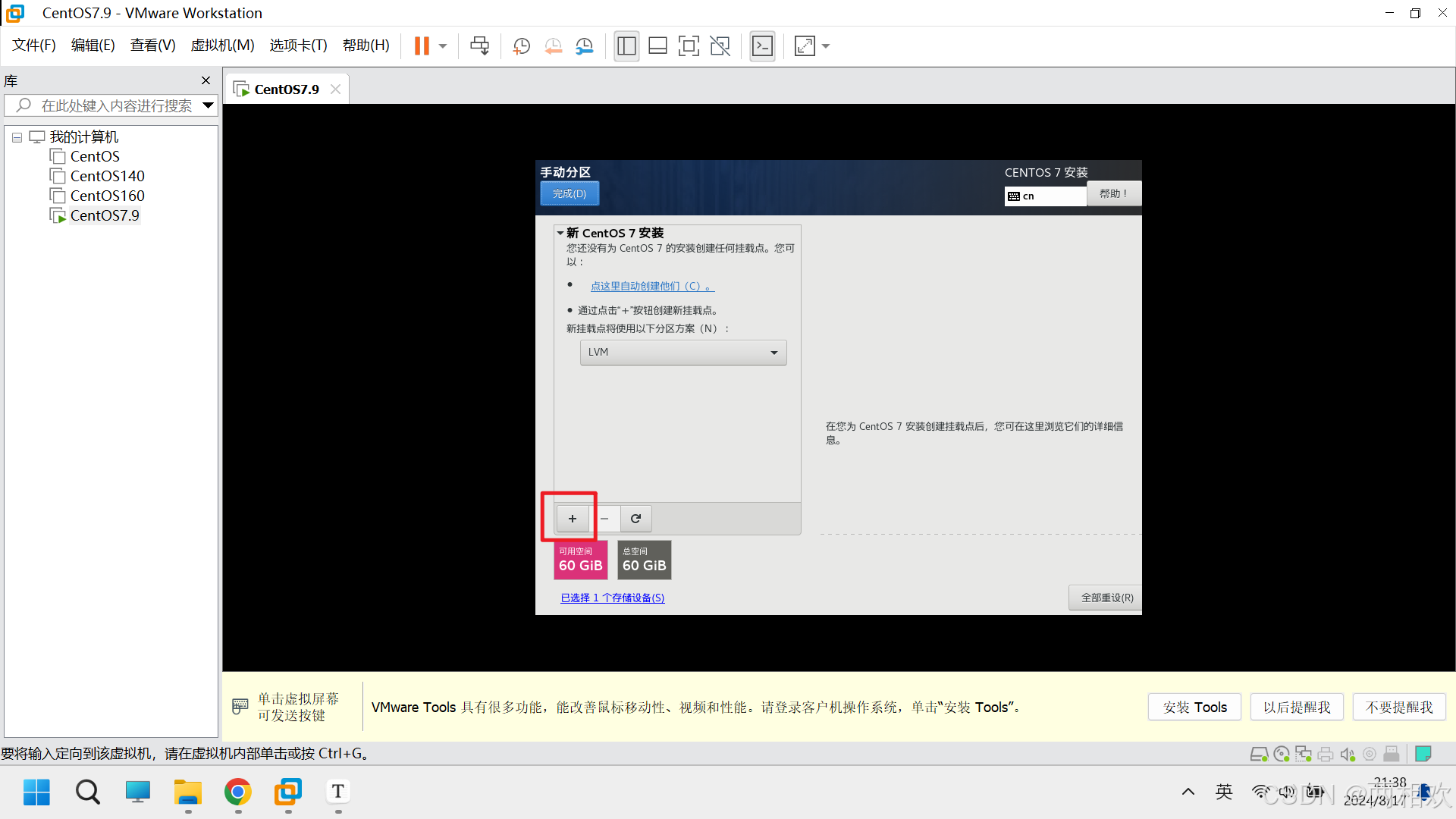Viewport: 1456px width, 819px height.
Task: Click the plus button to add mount point
Action: [x=572, y=519]
